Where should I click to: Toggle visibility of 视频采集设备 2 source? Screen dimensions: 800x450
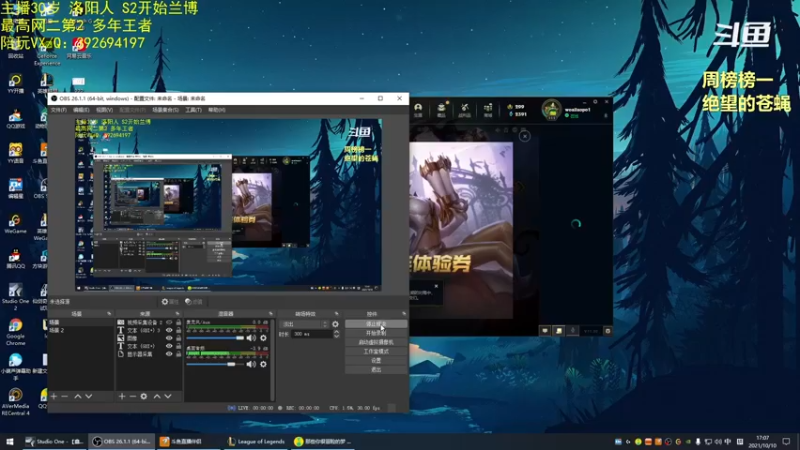[169, 322]
